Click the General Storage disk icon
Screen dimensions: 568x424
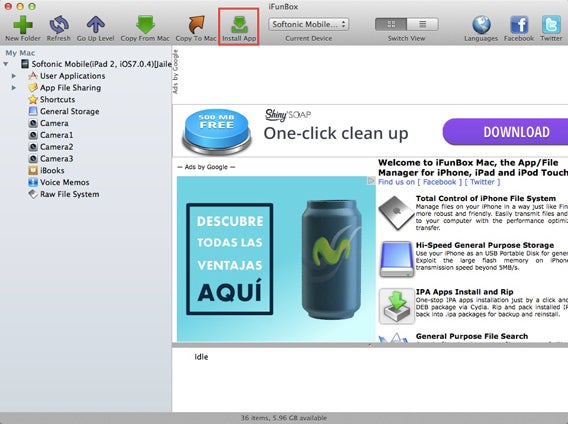pyautogui.click(x=33, y=111)
